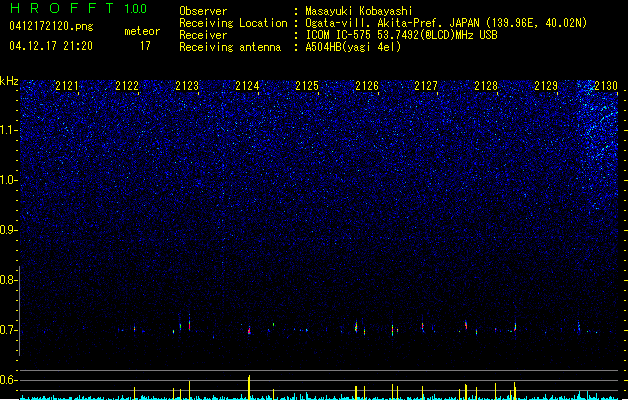Image resolution: width=629 pixels, height=400 pixels.
Task: Click the 2121 time marker
Action: (x=67, y=85)
